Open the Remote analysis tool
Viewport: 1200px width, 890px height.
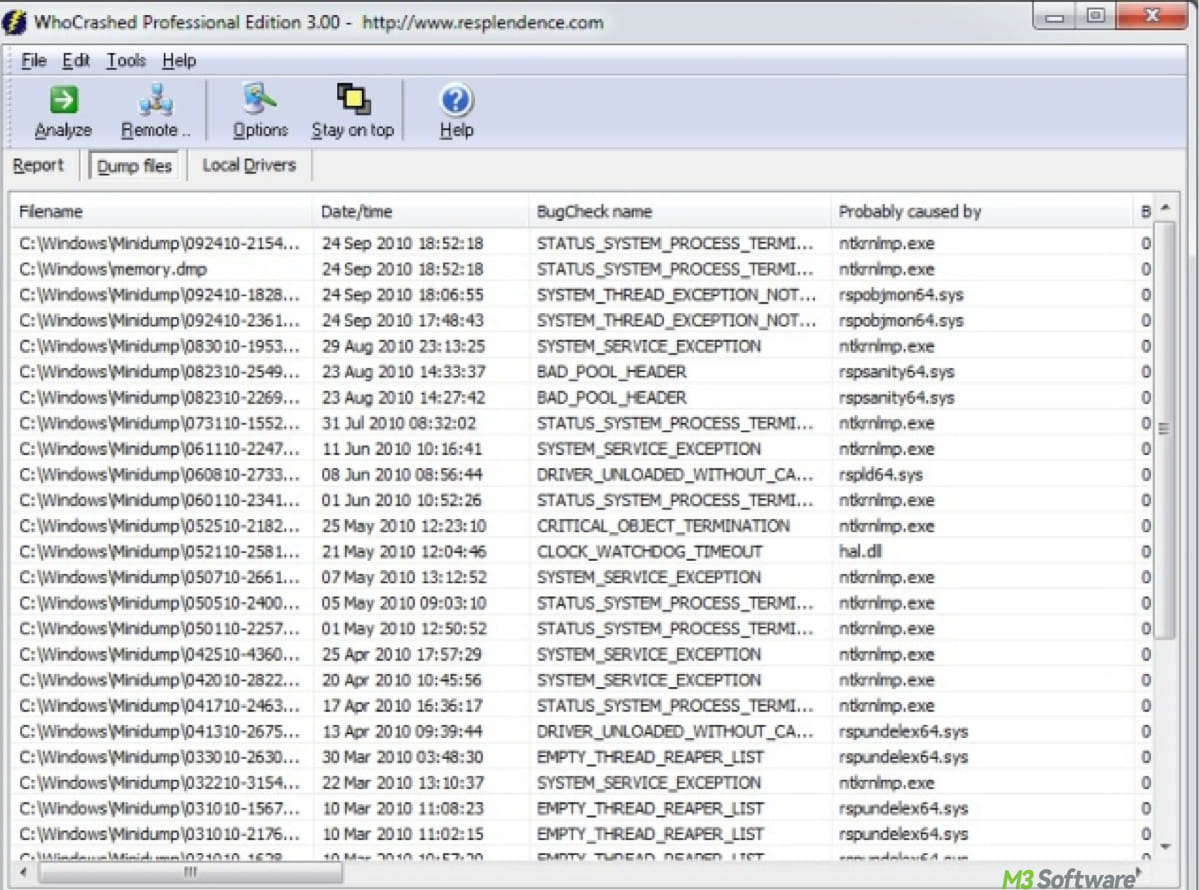(155, 111)
